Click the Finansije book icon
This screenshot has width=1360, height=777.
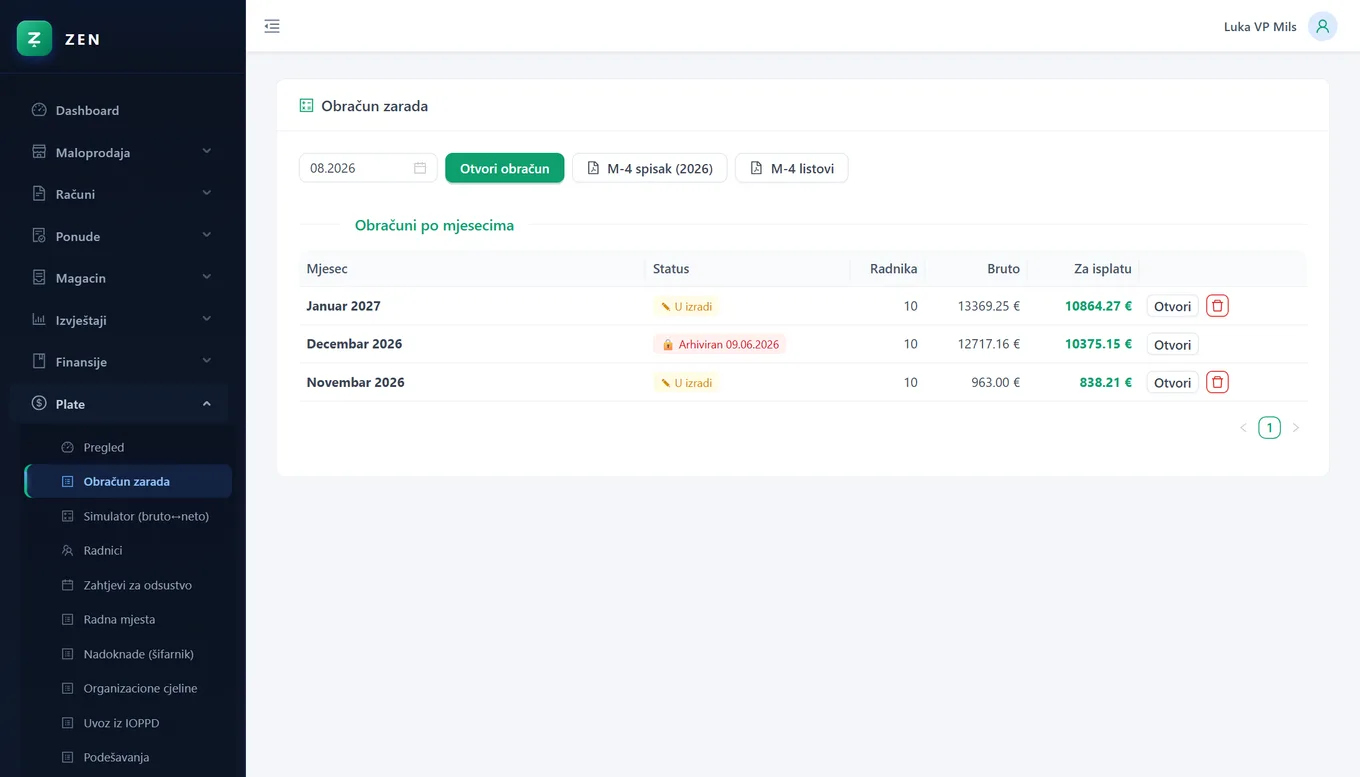(39, 362)
